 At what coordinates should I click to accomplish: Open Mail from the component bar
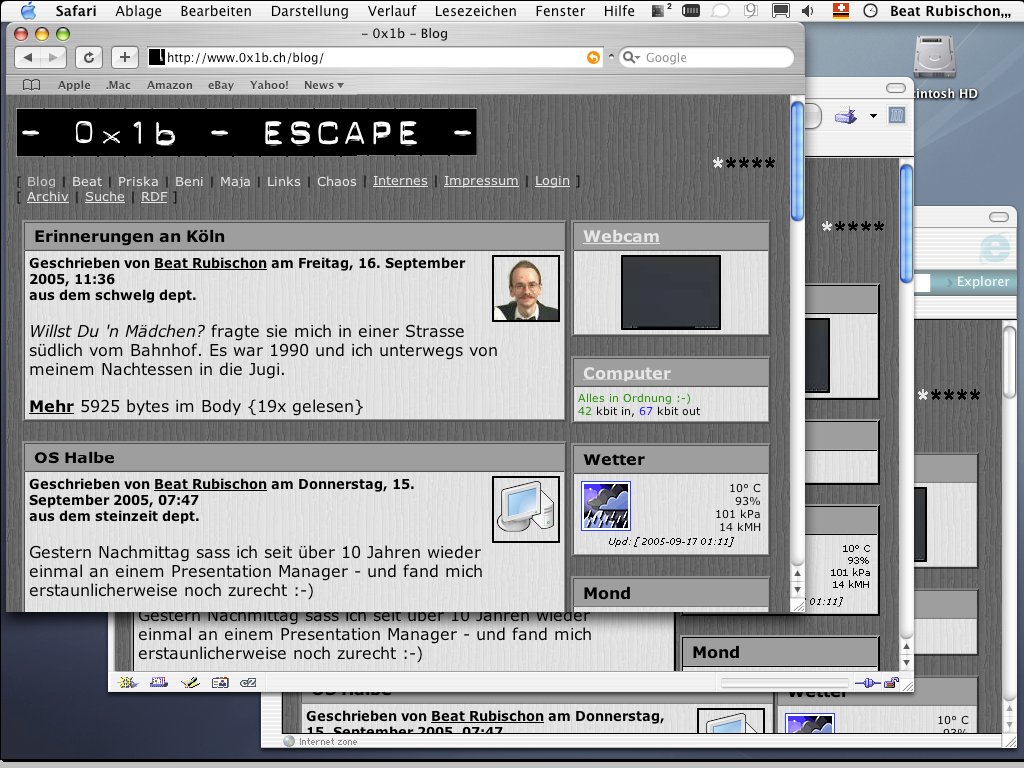coord(159,682)
